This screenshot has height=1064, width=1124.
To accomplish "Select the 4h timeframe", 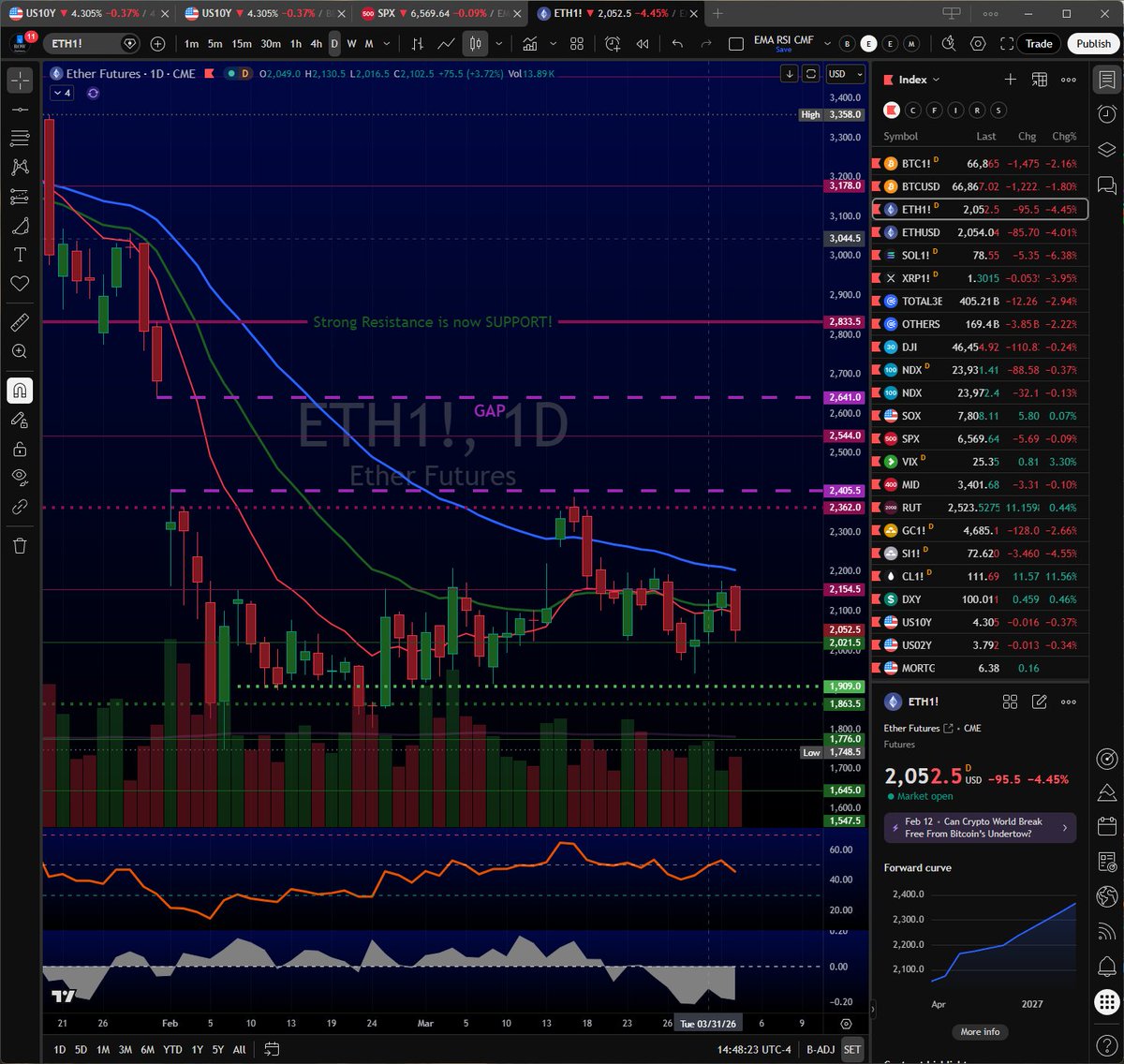I will point(317,44).
